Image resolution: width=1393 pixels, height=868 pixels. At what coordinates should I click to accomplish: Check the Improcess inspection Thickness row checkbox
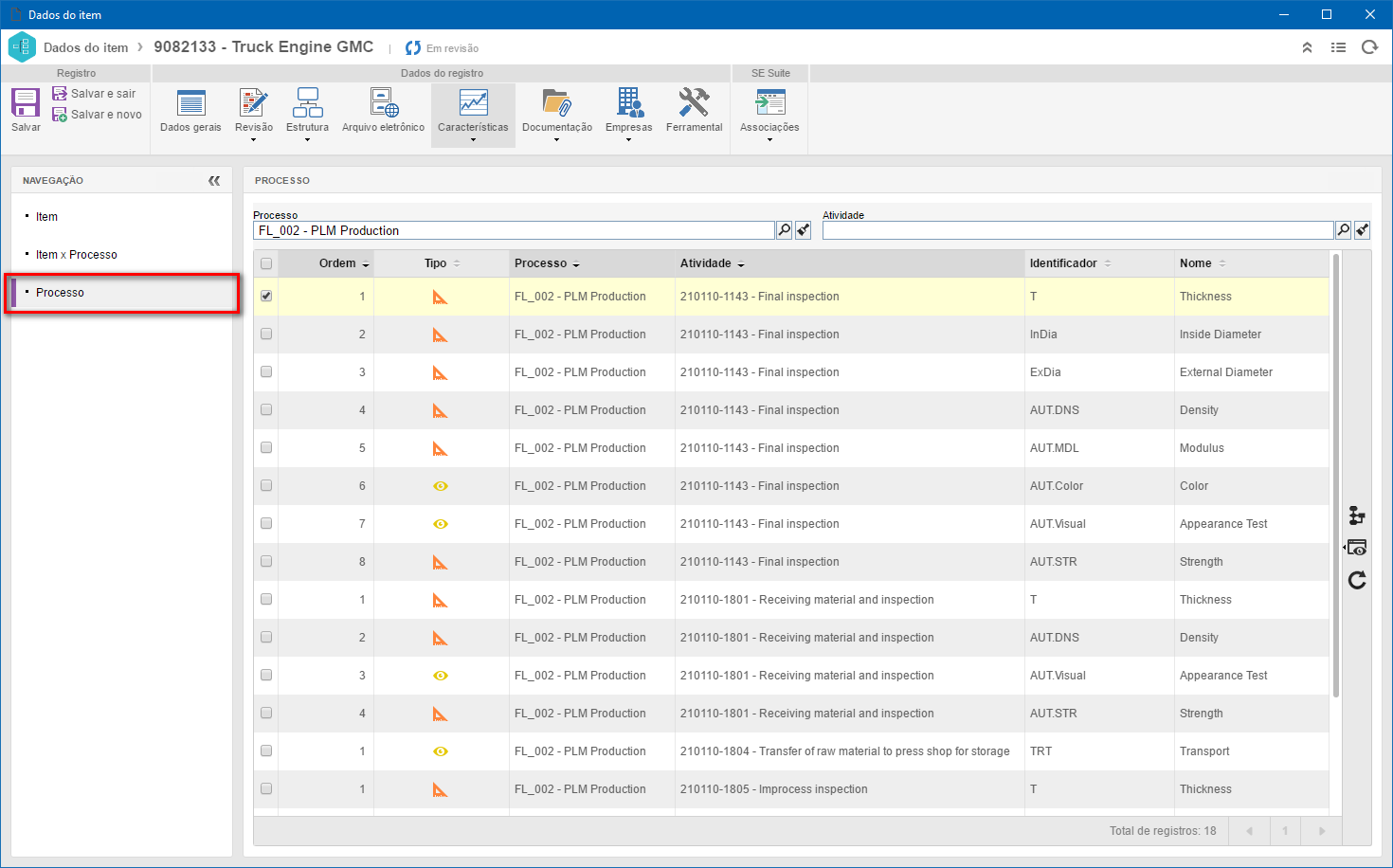coord(266,788)
